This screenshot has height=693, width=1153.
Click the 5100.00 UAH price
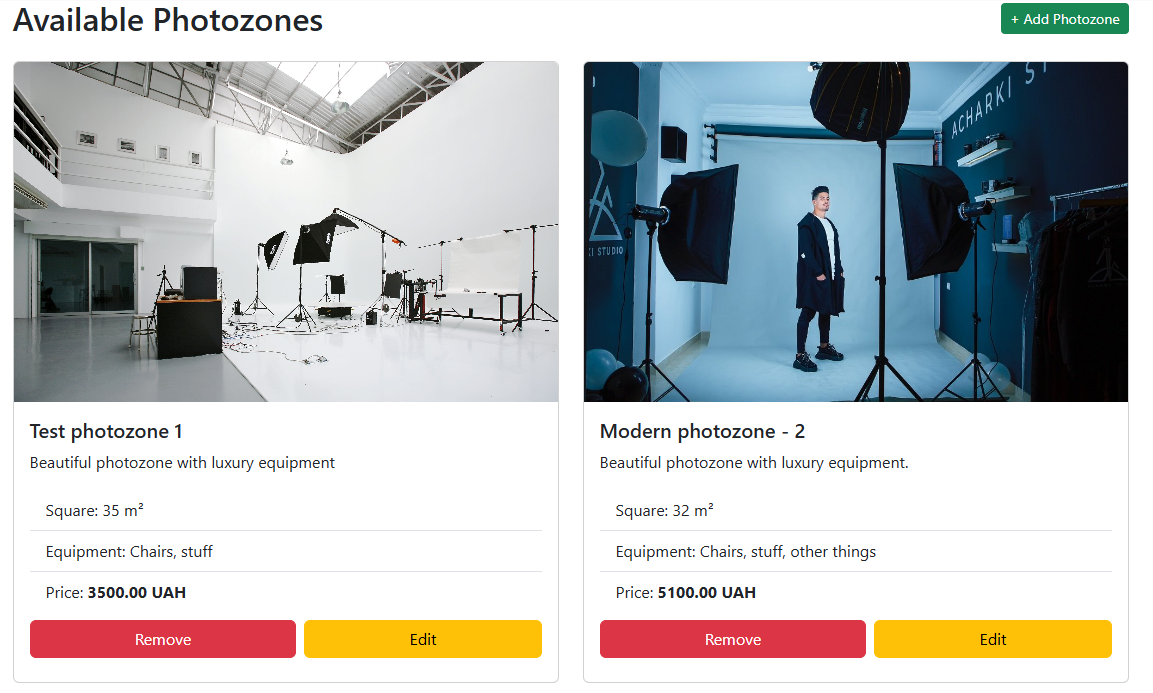[x=707, y=593]
